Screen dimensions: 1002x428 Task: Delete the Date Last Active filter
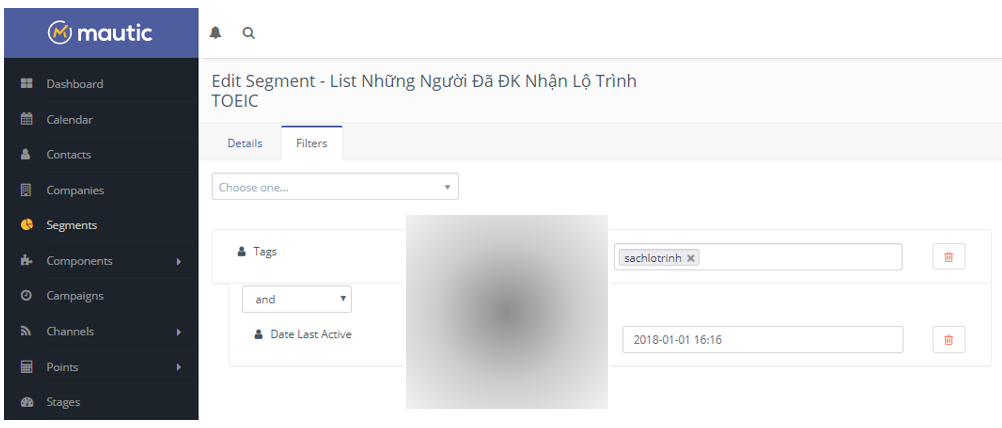pos(948,340)
